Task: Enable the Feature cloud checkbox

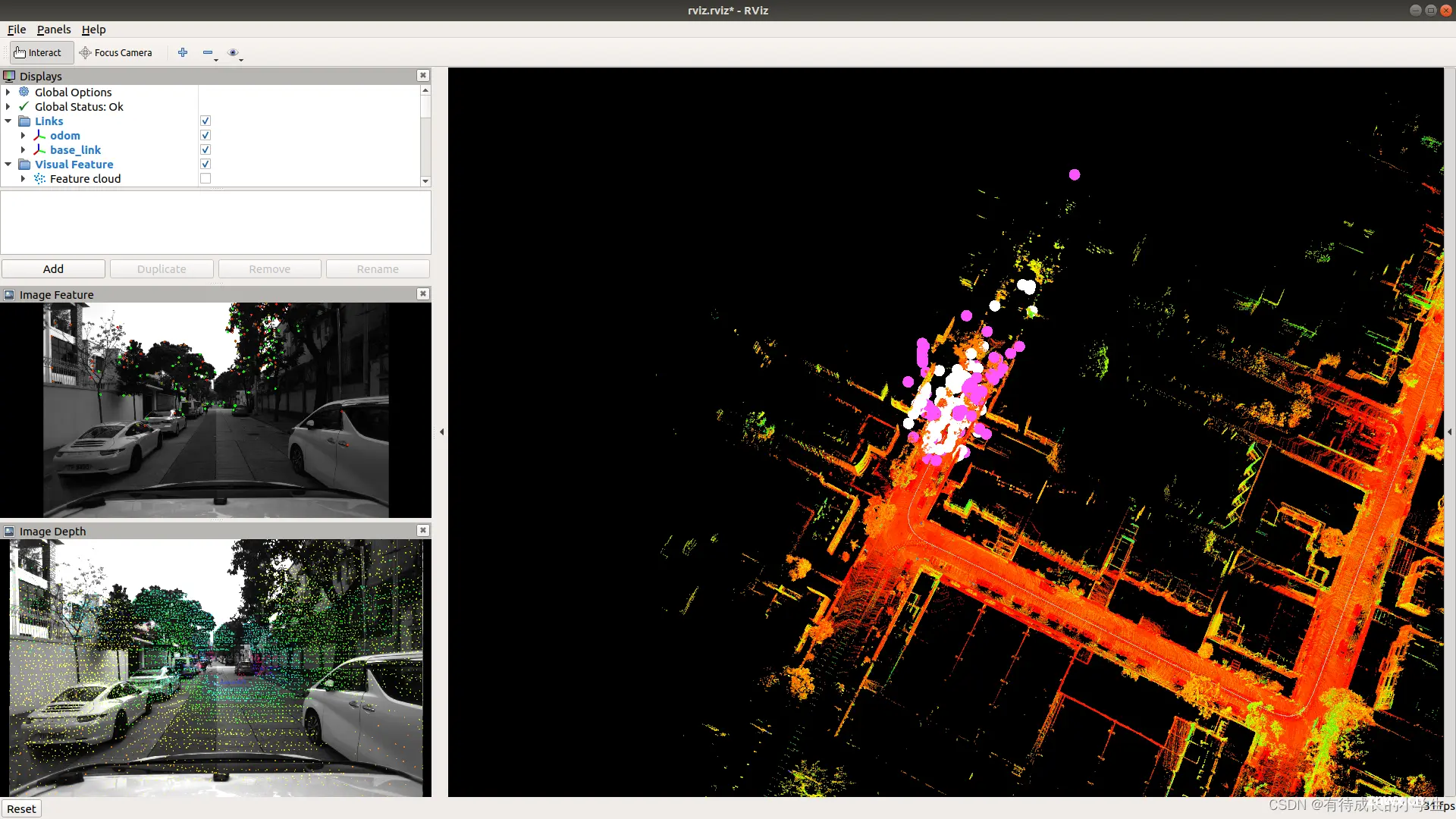Action: pyautogui.click(x=206, y=178)
